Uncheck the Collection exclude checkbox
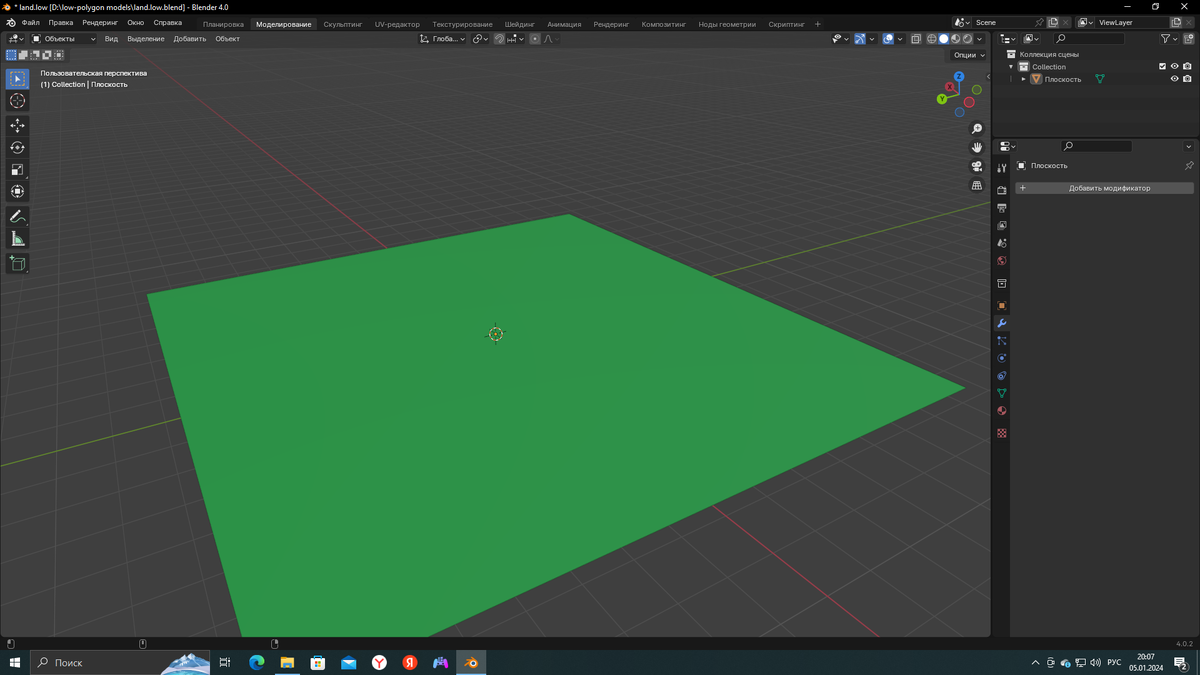 click(1162, 67)
